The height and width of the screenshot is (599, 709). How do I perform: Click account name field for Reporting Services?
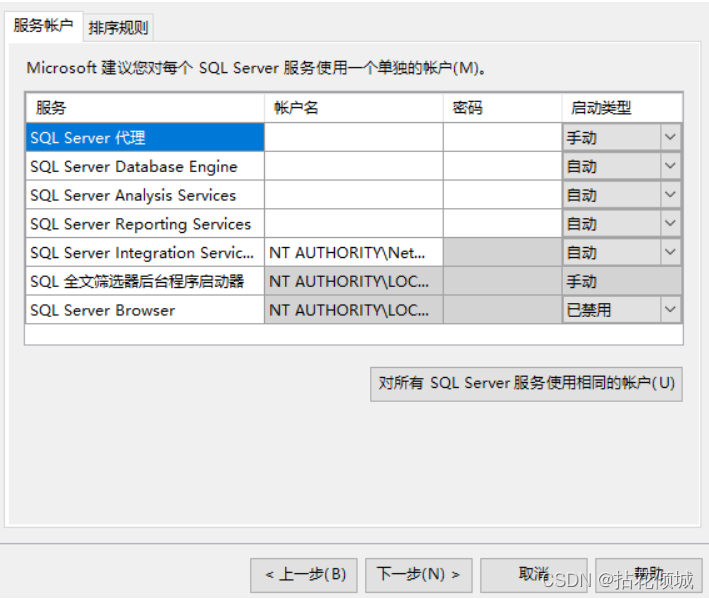coord(354,223)
